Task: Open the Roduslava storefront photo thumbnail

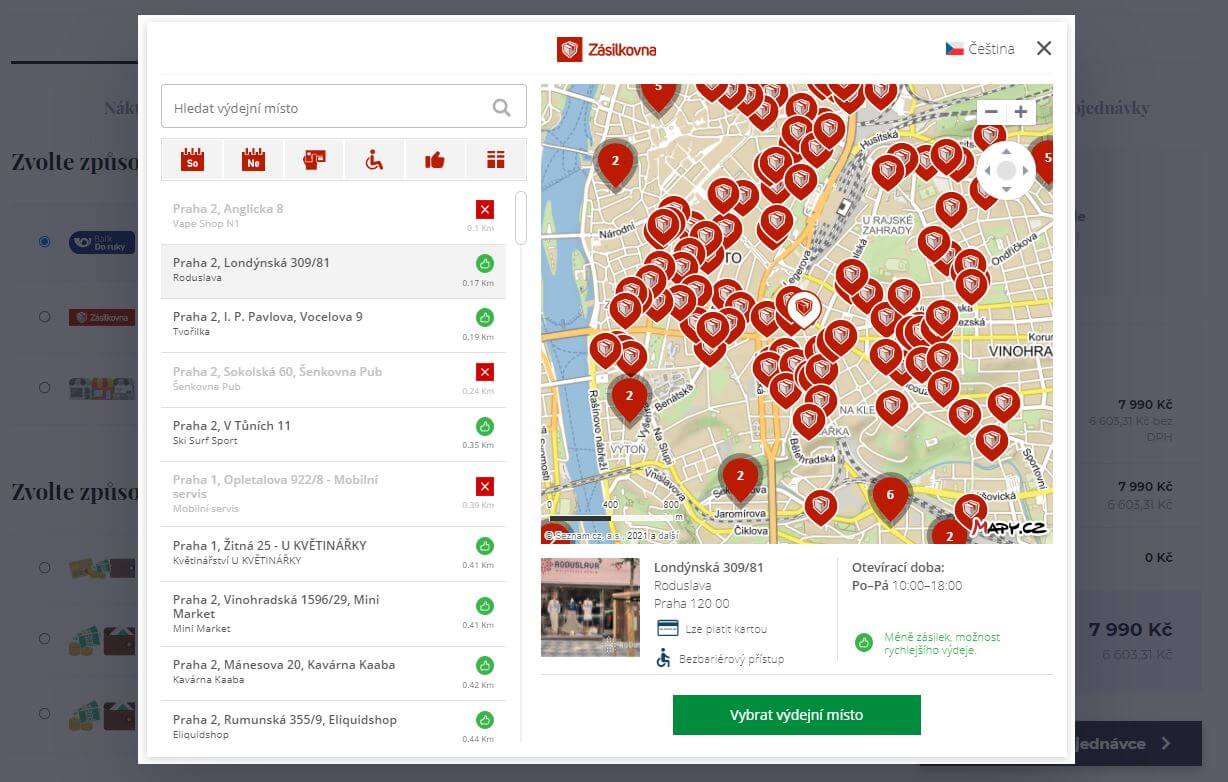Action: coord(590,607)
